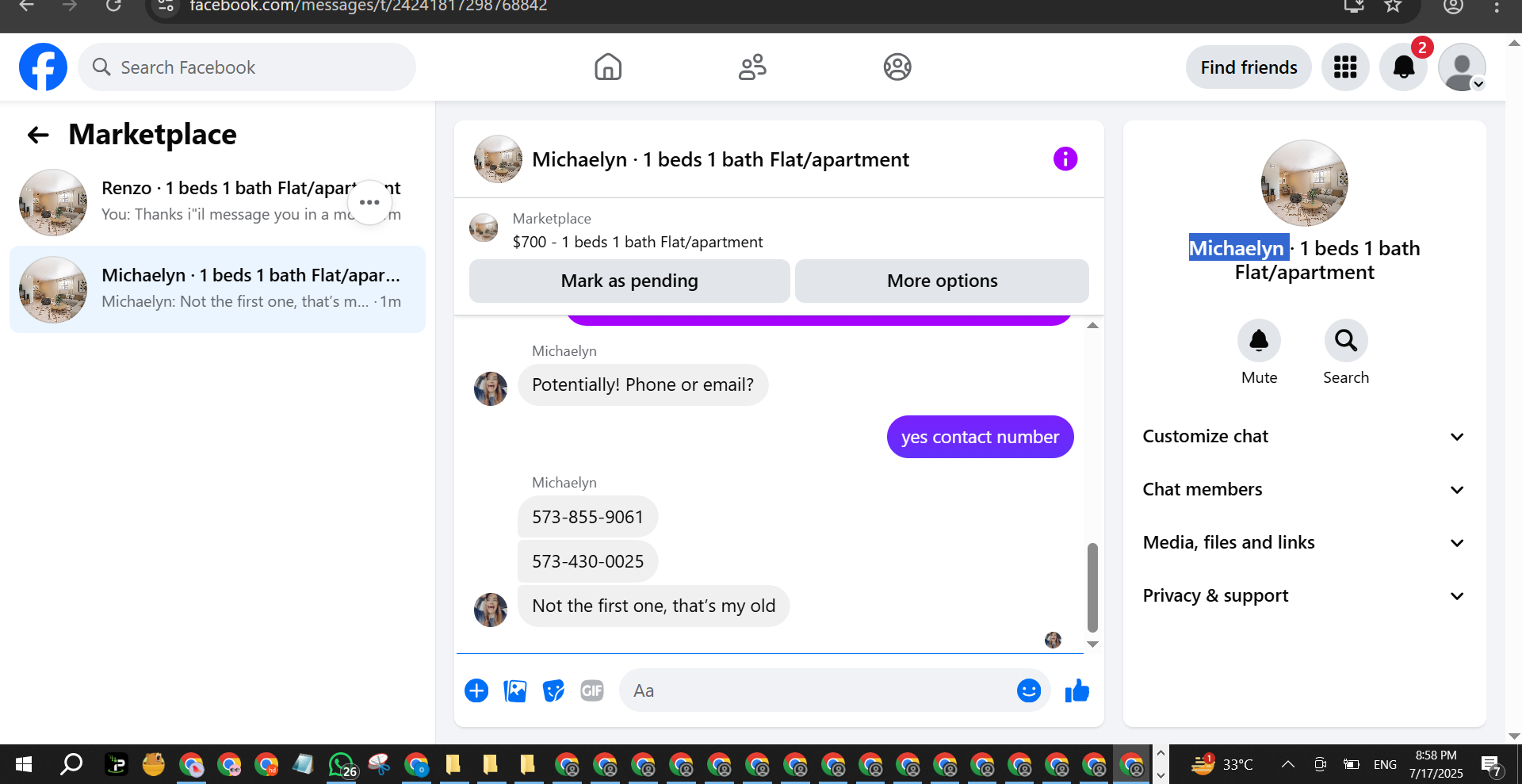
Task: Expand the Customize chat section
Action: (x=1304, y=437)
